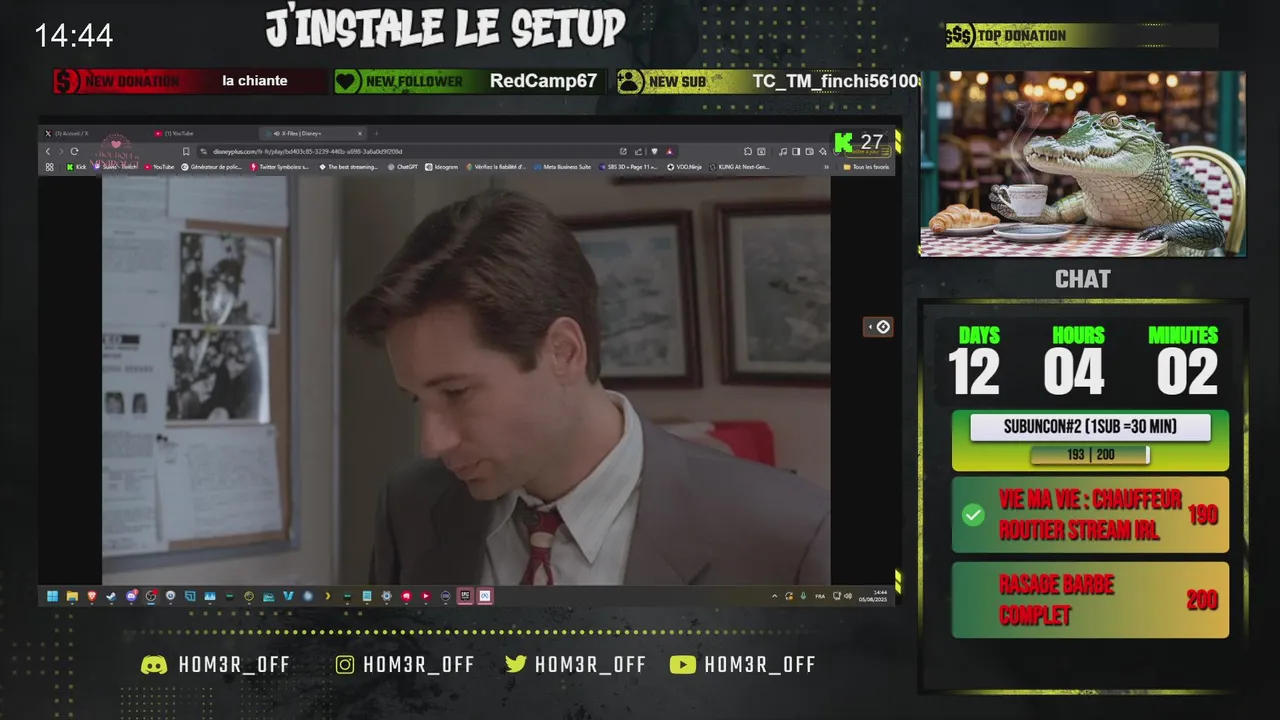Open the Kick bookmark
Viewport: 1280px width, 720px height.
pos(76,167)
